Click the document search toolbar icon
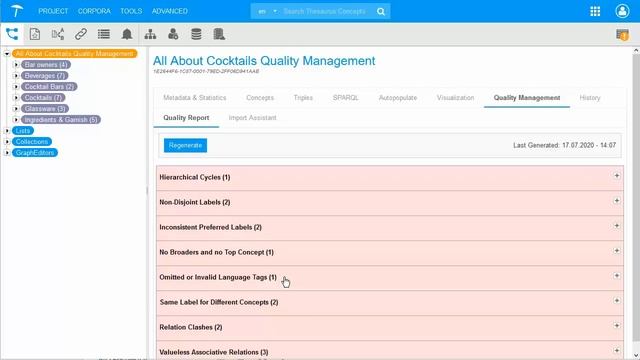The image size is (640, 360). pyautogui.click(x=35, y=34)
